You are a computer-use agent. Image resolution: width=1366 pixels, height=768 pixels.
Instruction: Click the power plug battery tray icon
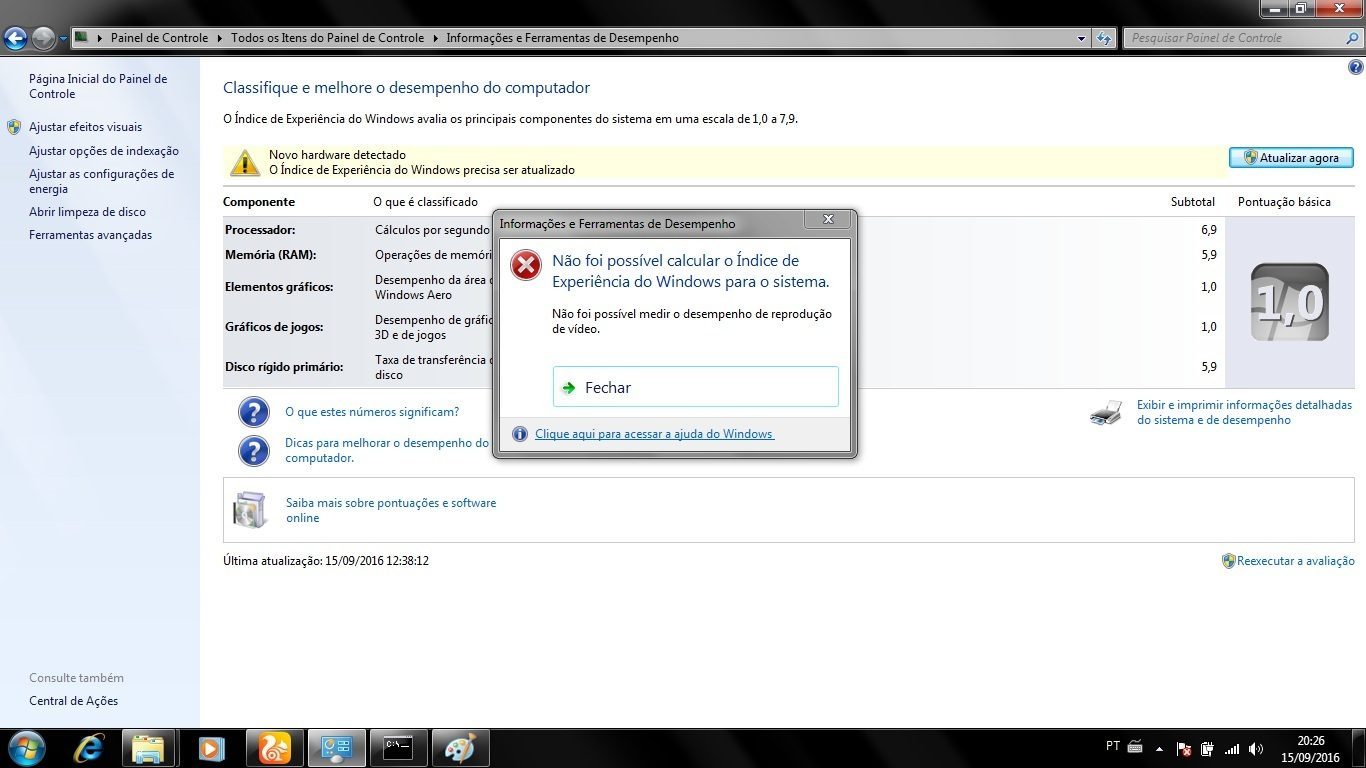tap(1208, 749)
